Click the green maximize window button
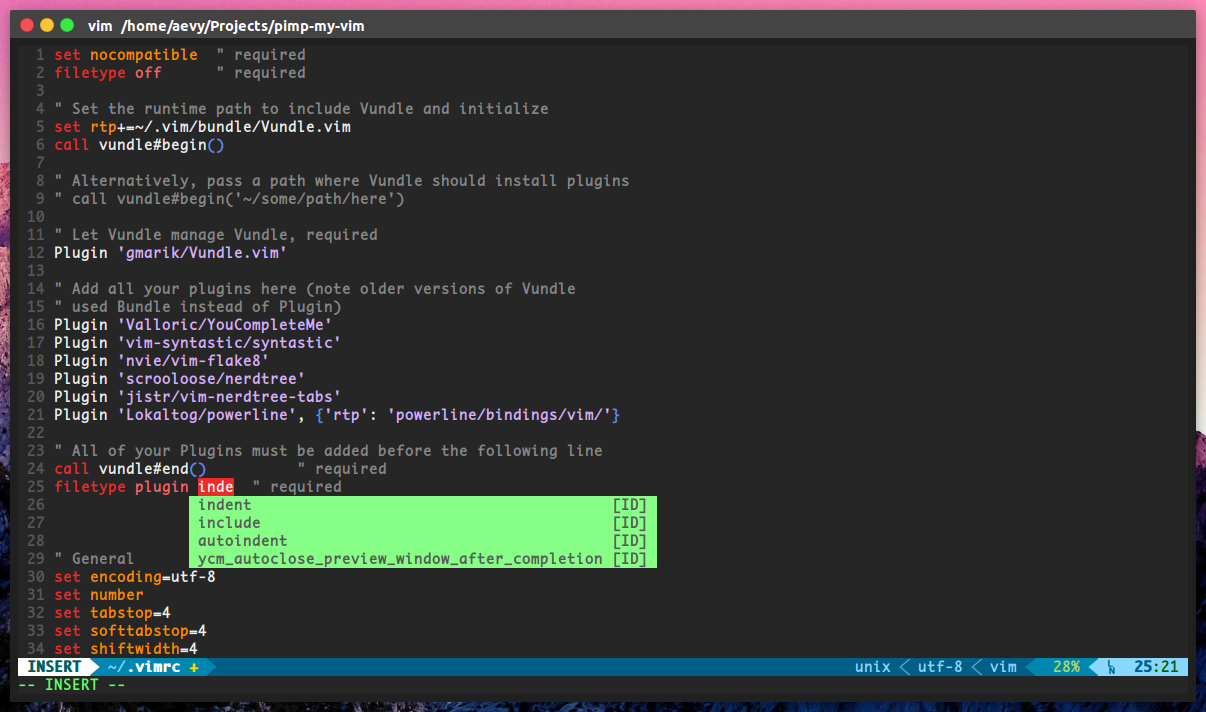 [x=67, y=25]
